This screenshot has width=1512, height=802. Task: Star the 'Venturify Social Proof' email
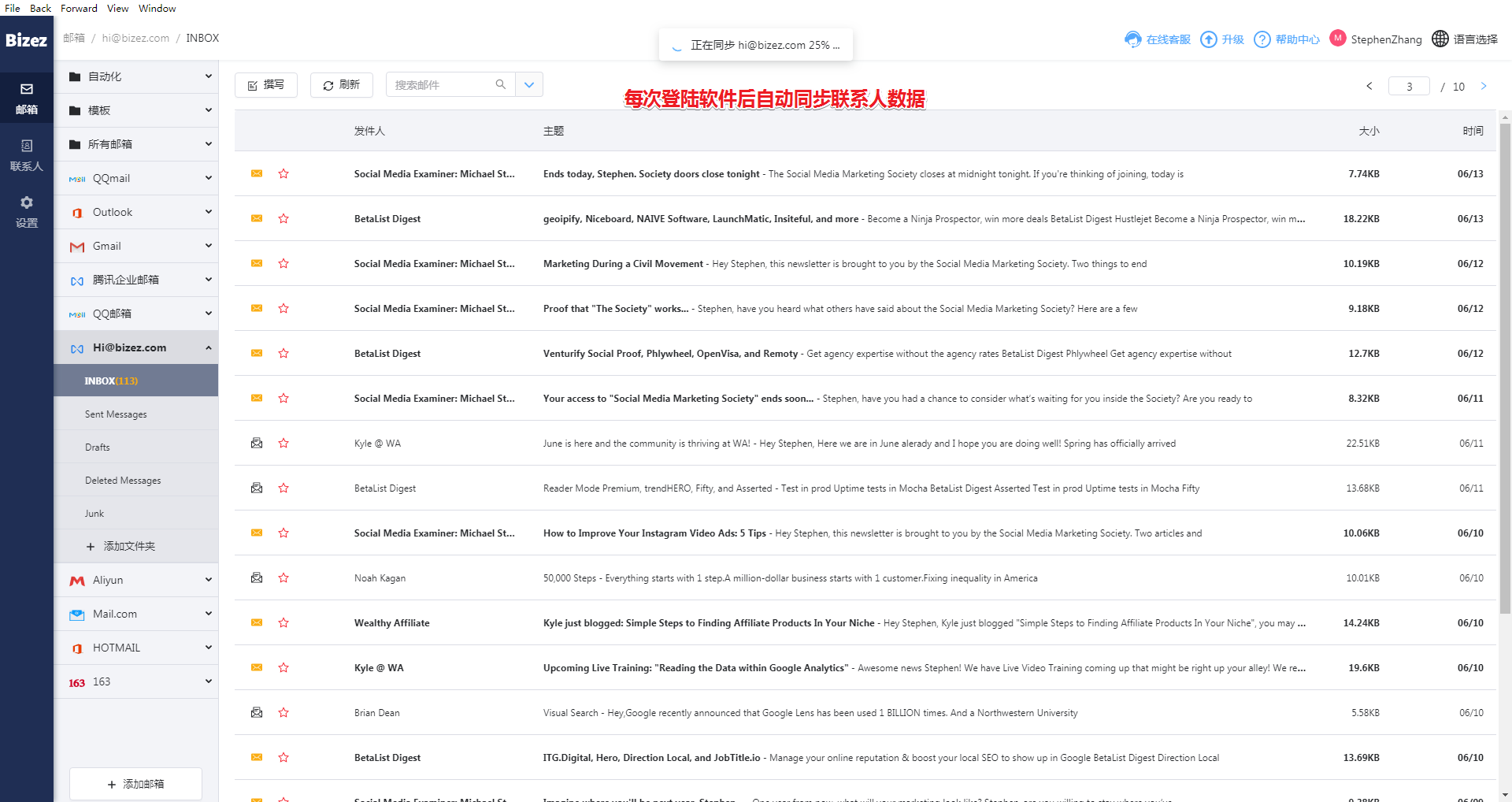click(283, 353)
